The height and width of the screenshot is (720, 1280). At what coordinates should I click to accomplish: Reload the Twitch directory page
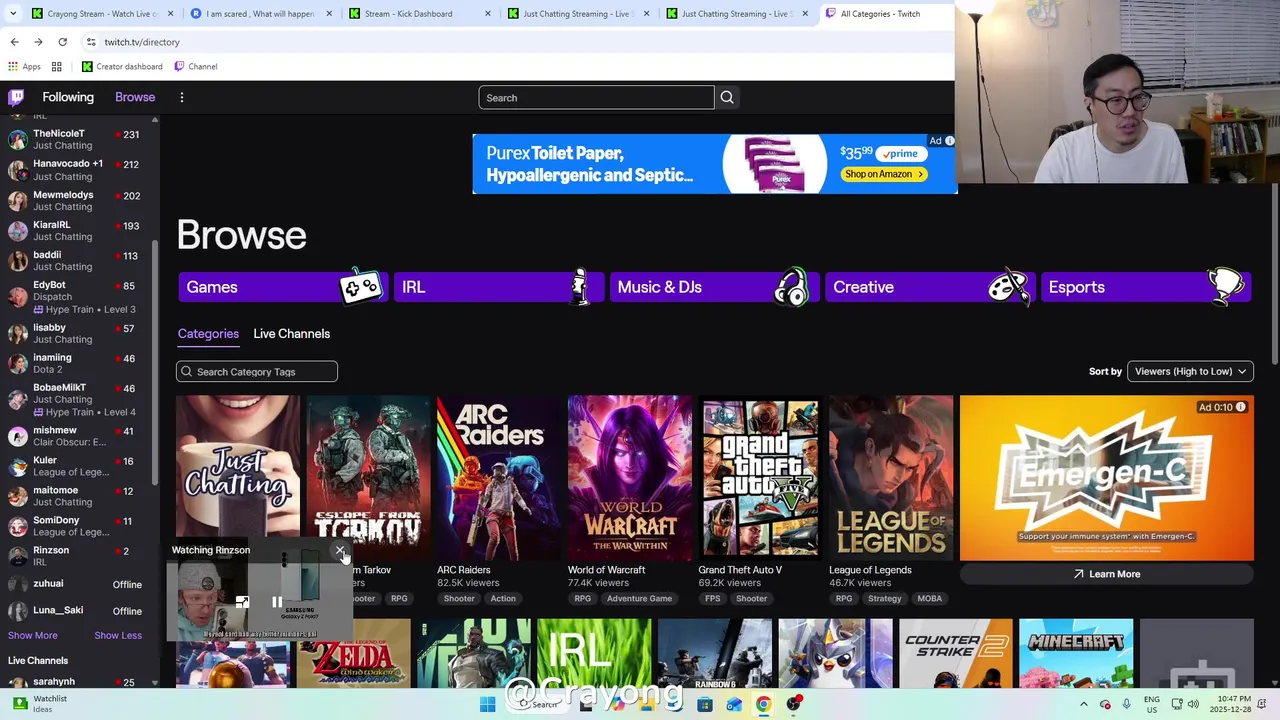pos(62,42)
